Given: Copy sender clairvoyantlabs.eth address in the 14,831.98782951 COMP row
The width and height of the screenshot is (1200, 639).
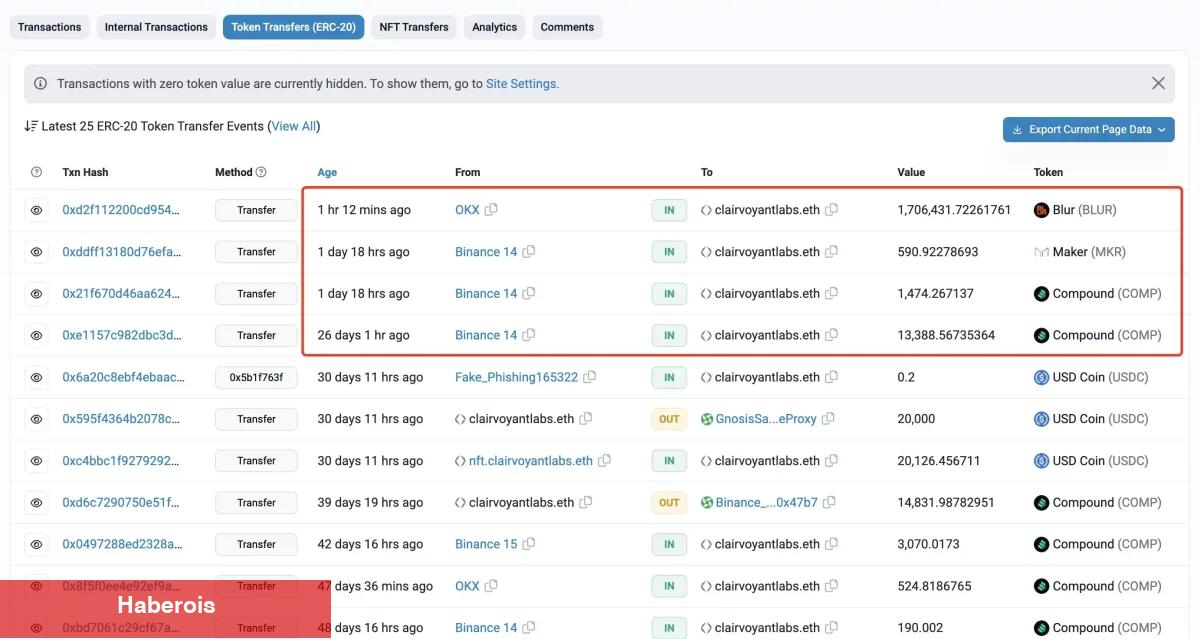Looking at the screenshot, I should tap(586, 503).
